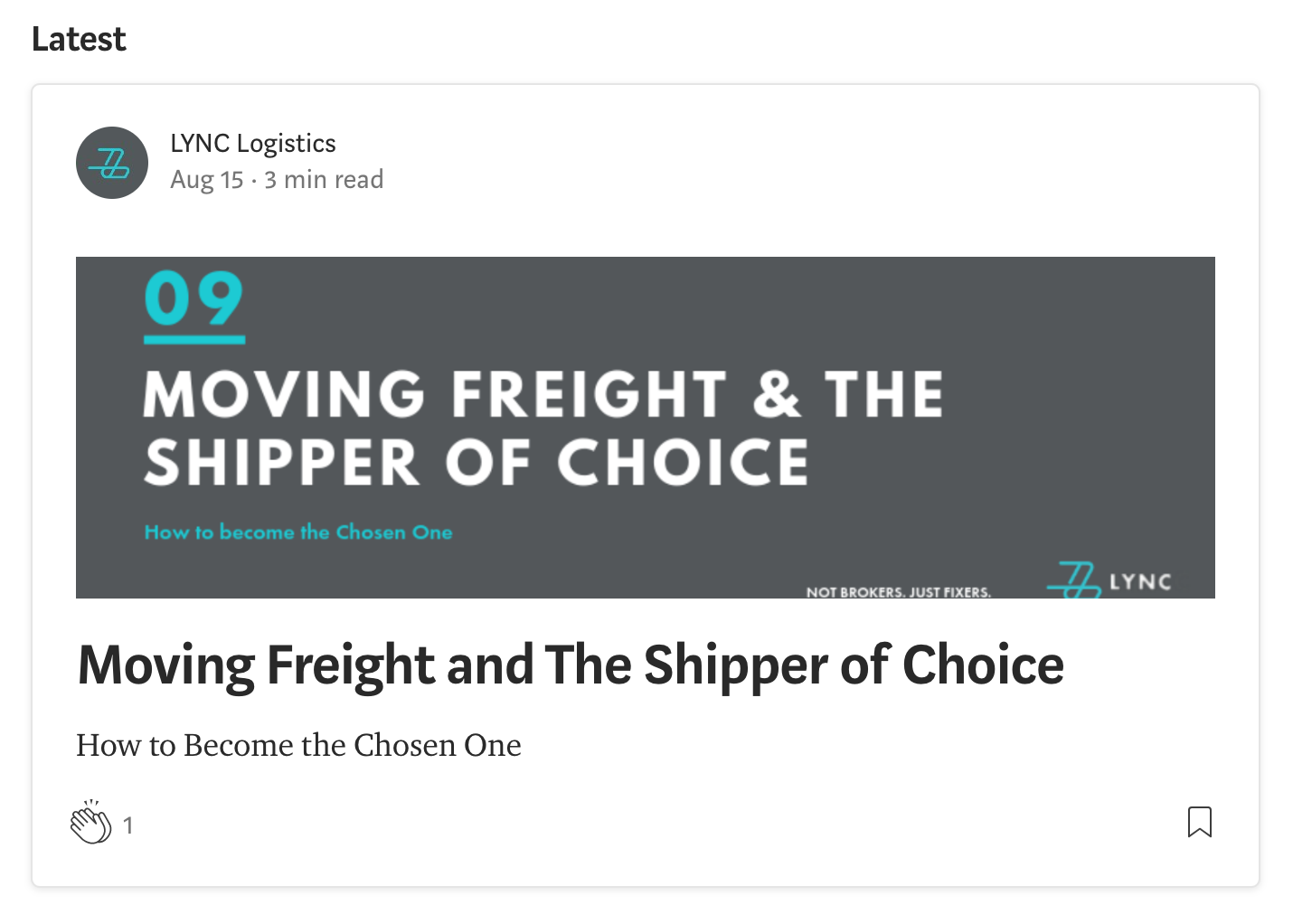The image size is (1293, 924).
Task: Click "SHIPPER OF CHOICE" banner line
Action: click(476, 462)
